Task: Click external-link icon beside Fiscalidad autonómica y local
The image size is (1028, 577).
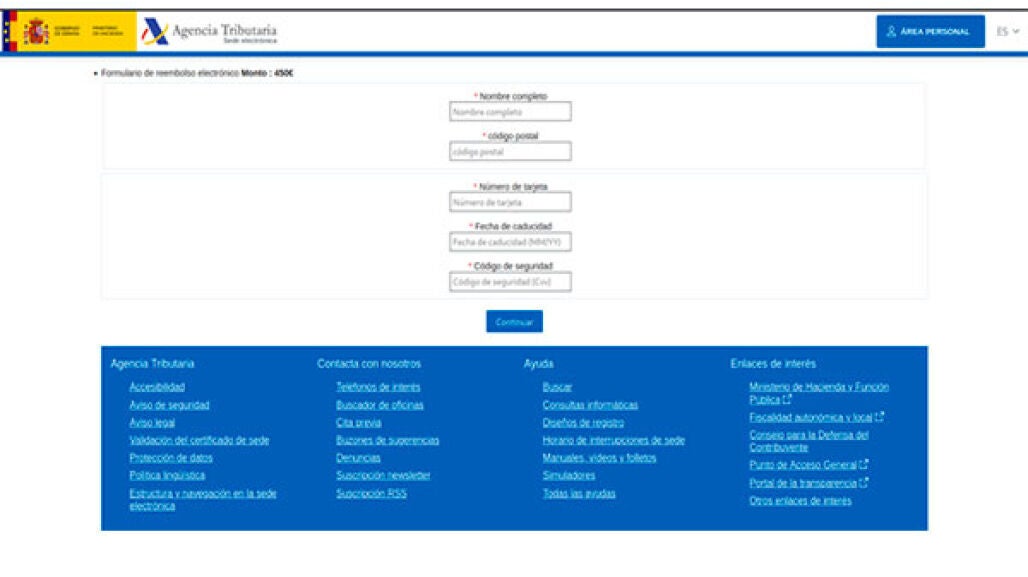Action: [879, 417]
